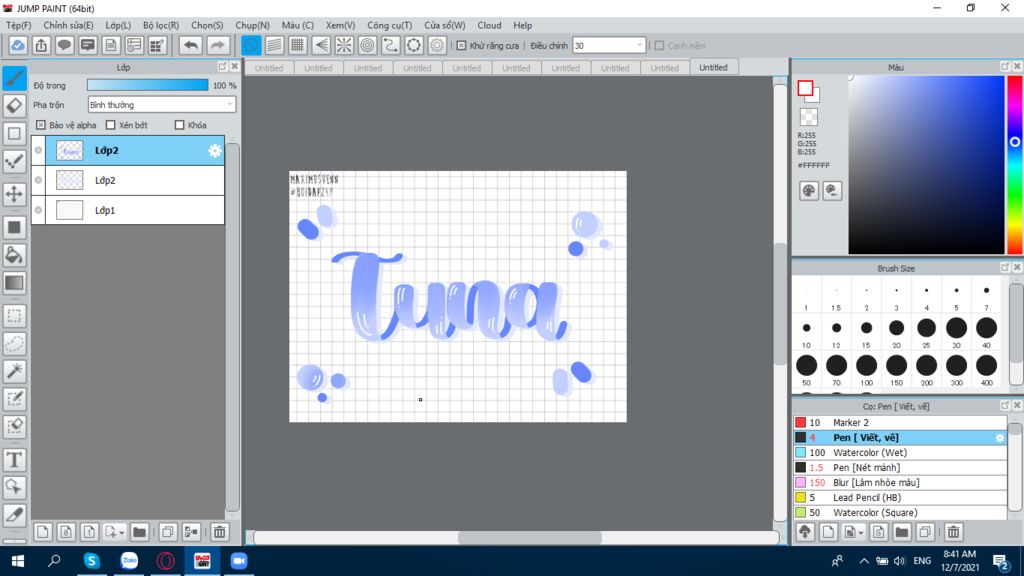The width and height of the screenshot is (1024, 576).
Task: Select the Select Eraser tool
Action: [14, 426]
